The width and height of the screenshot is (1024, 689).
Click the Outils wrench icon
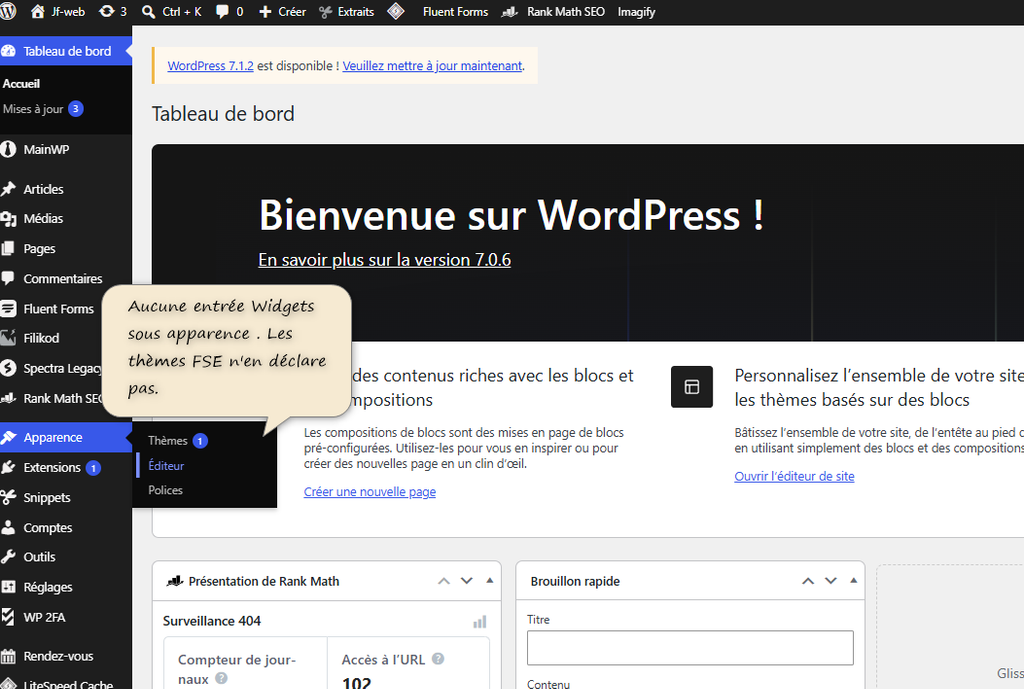[8, 557]
